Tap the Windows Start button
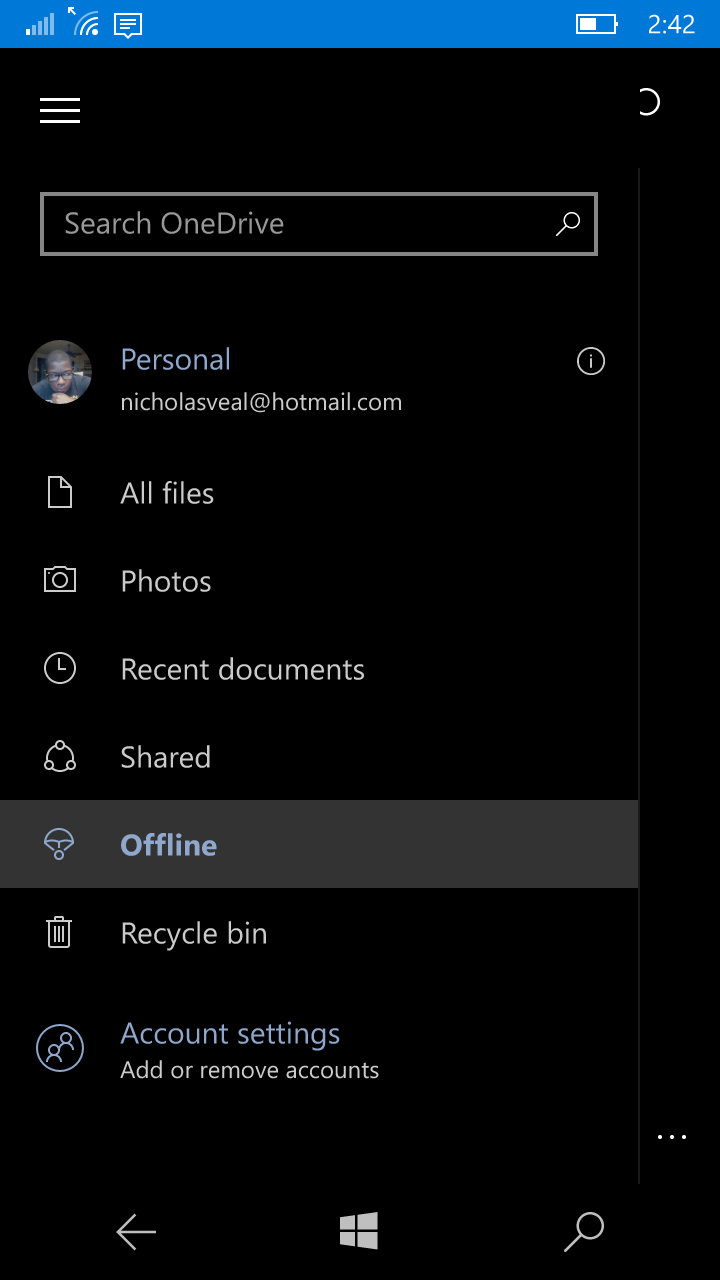 [359, 1231]
